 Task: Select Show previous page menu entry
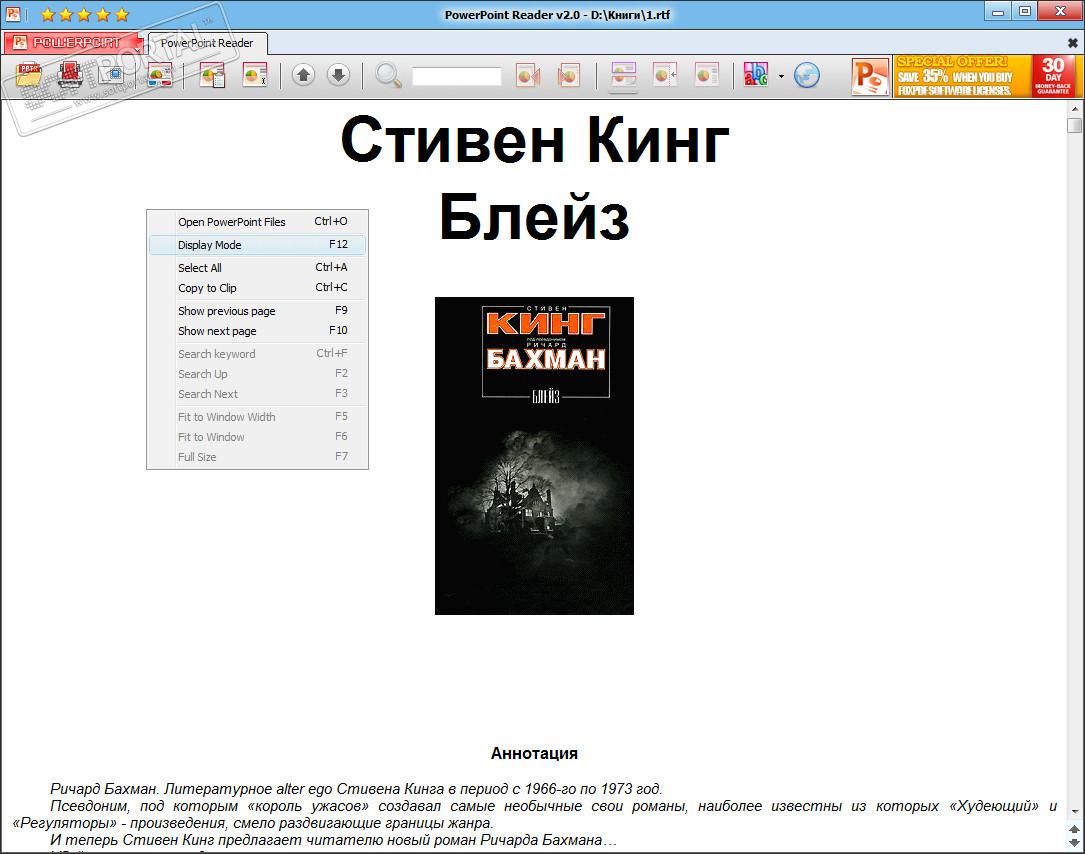click(257, 310)
